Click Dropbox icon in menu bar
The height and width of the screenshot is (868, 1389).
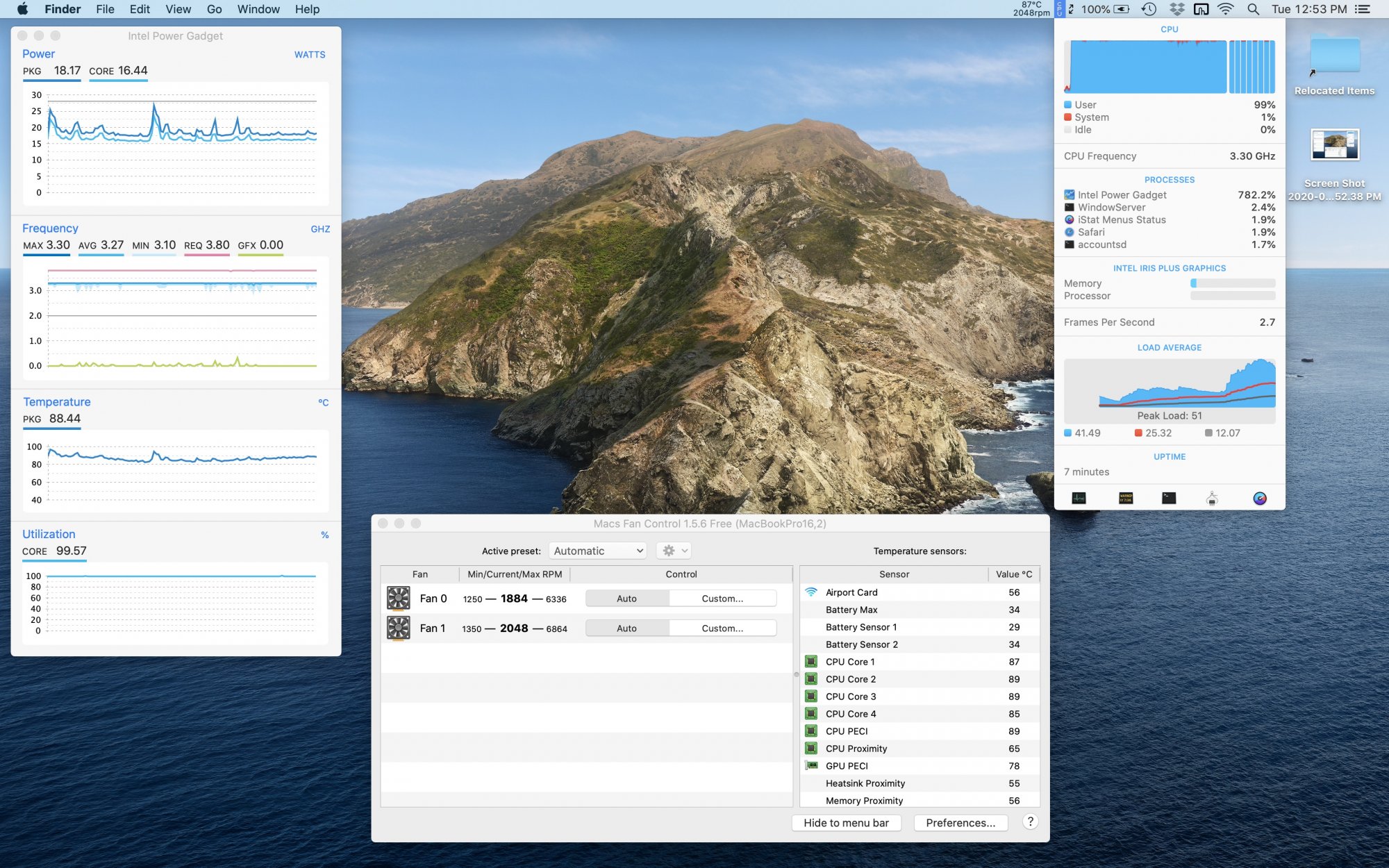[x=1176, y=9]
